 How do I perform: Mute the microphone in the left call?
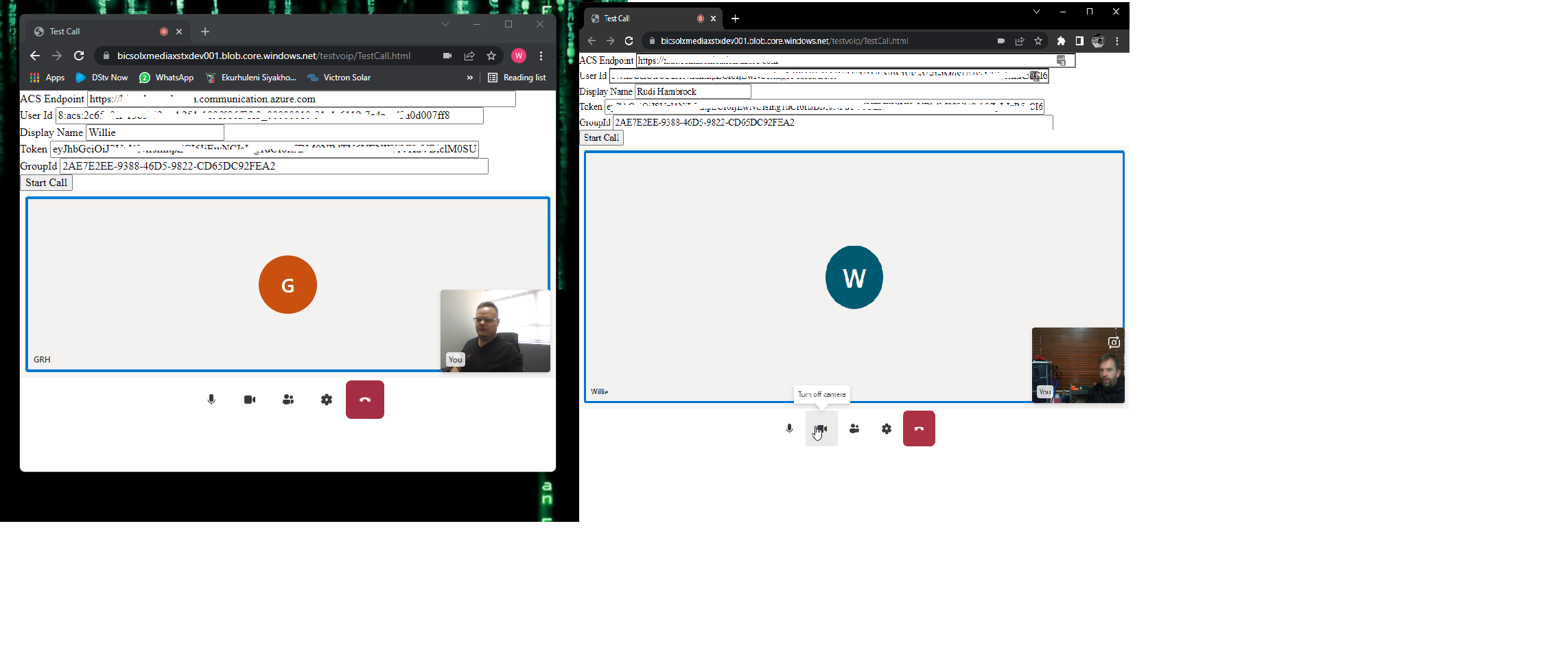click(x=211, y=399)
